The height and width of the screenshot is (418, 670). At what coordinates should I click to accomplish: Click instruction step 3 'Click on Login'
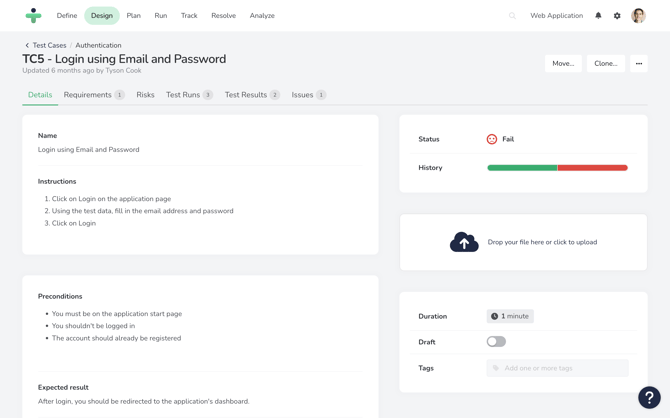click(73, 223)
